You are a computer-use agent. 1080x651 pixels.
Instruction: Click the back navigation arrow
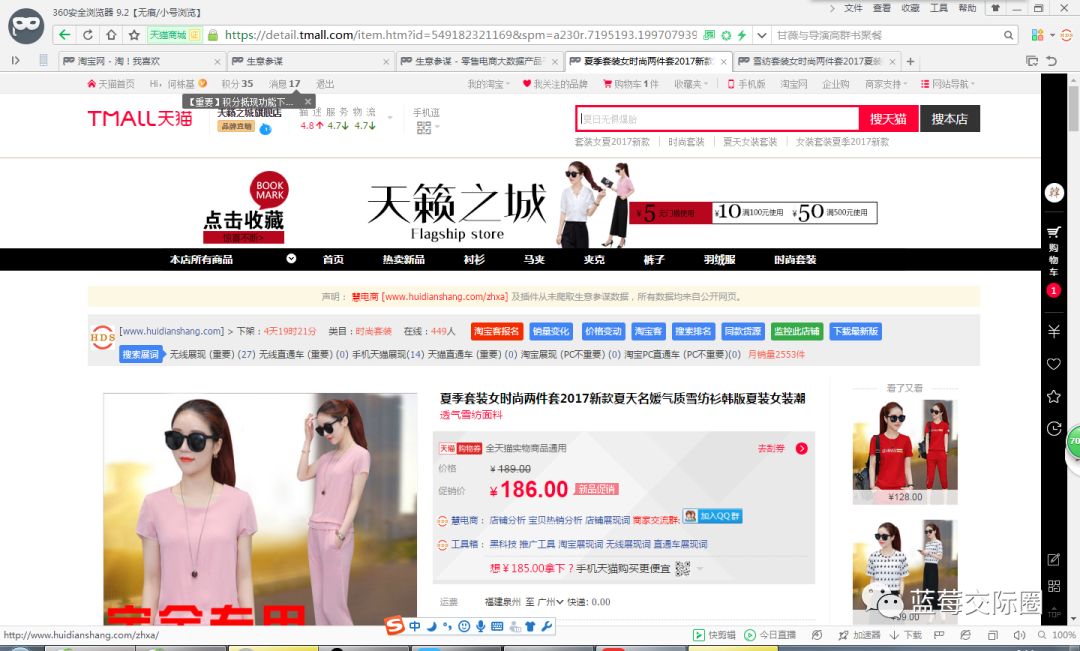coord(65,33)
